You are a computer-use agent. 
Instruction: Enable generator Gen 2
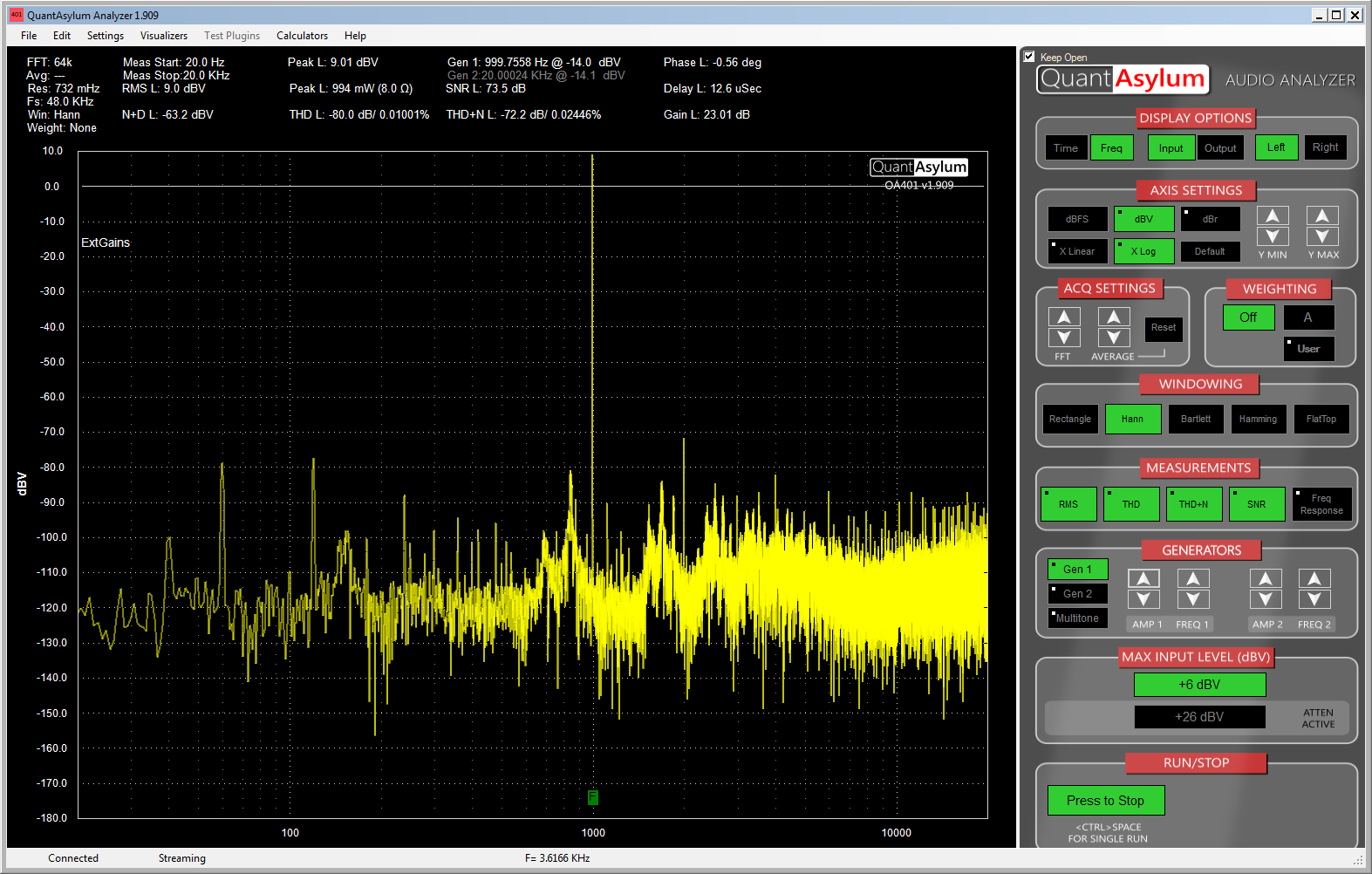tap(1077, 594)
